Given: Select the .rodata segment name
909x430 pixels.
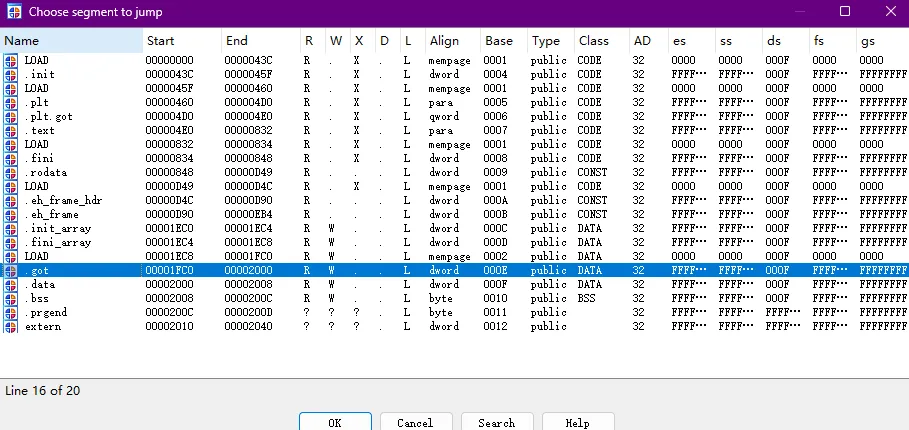Looking at the screenshot, I should [x=46, y=172].
